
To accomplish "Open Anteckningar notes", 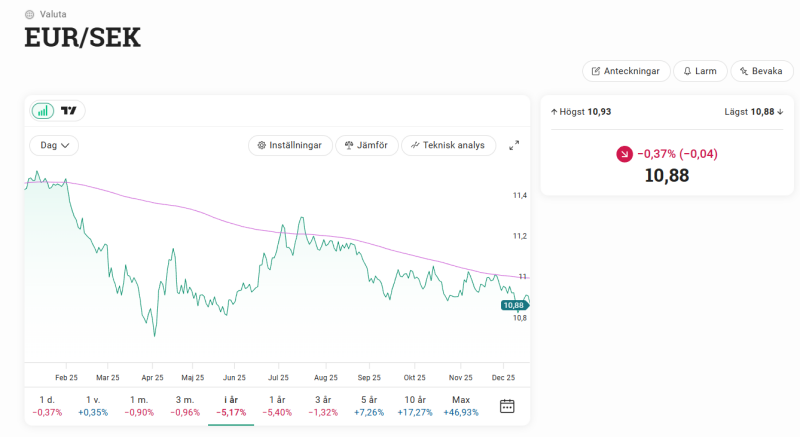I will tap(625, 71).
